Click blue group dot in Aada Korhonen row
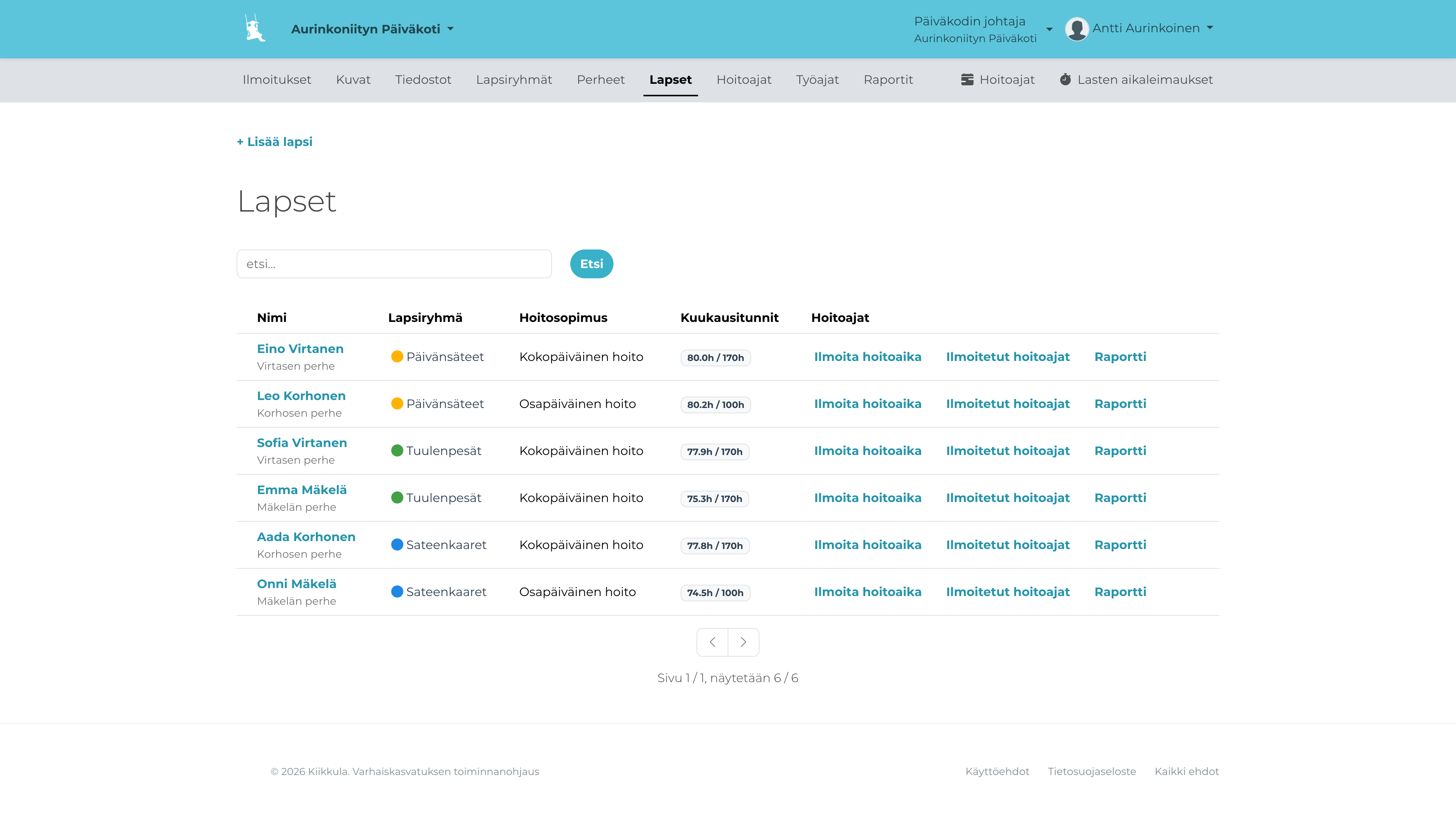The height and width of the screenshot is (819, 1456). pos(397,544)
